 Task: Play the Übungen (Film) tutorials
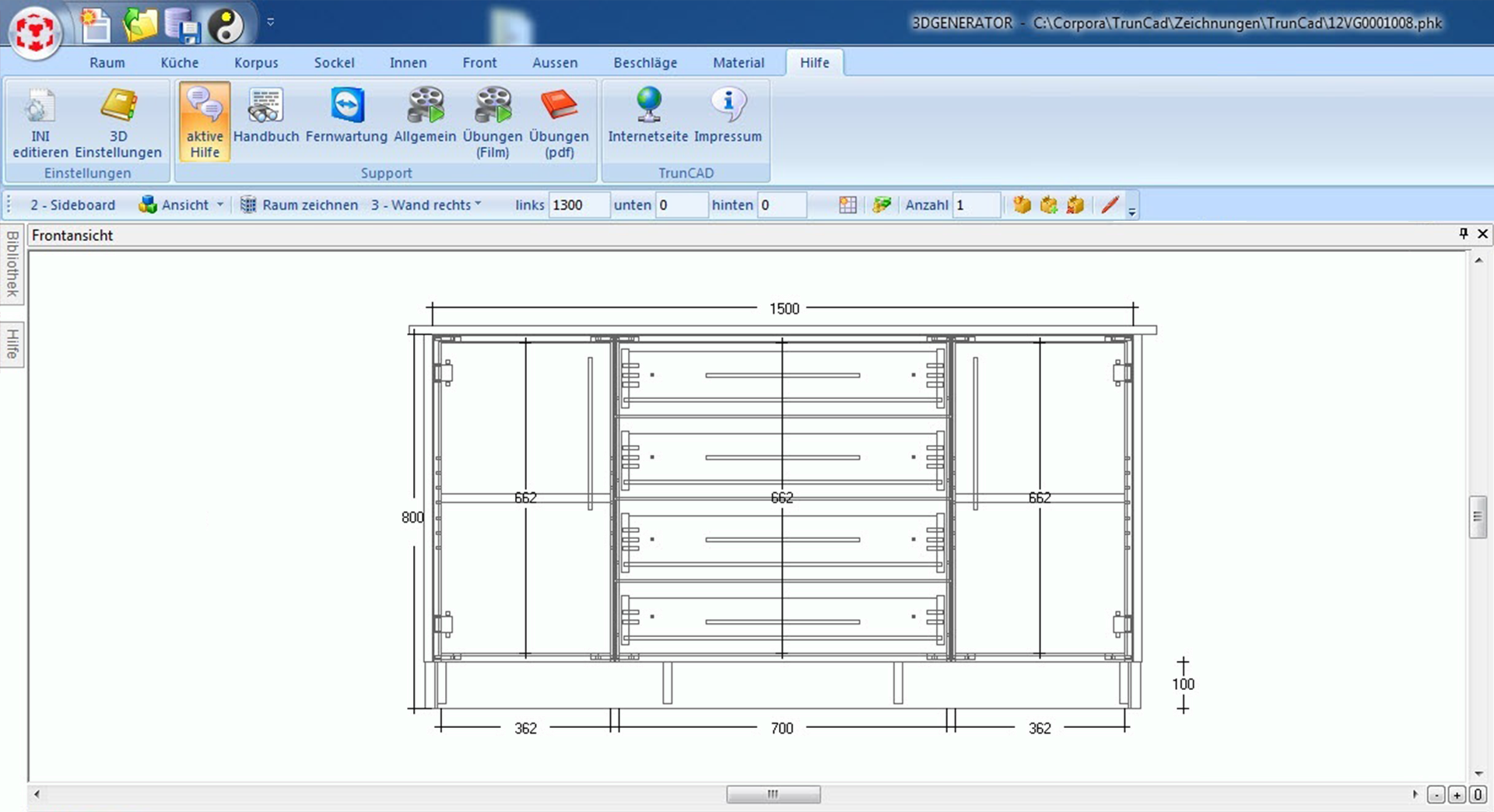[x=493, y=121]
